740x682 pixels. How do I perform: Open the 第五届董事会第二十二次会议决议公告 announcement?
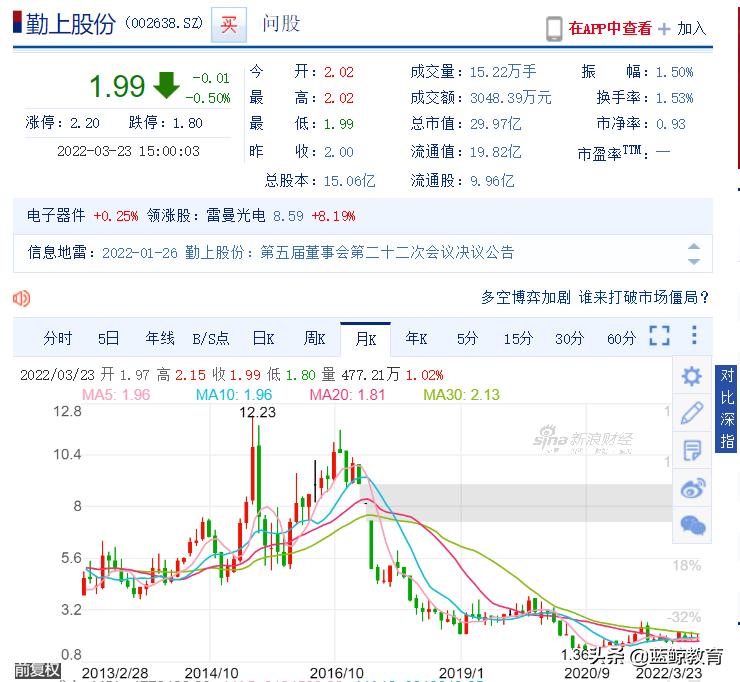pos(387,253)
